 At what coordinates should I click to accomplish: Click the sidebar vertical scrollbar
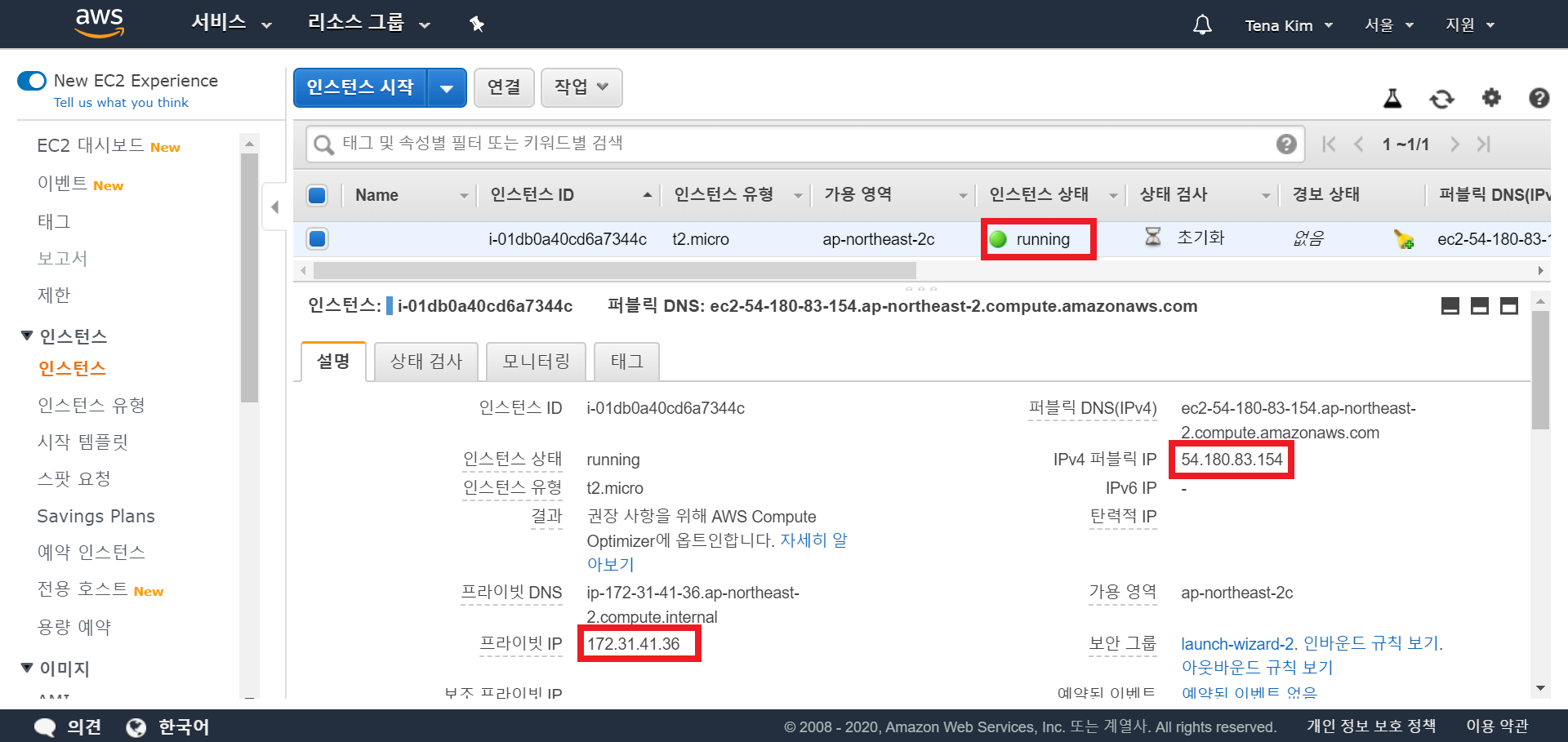click(250, 278)
